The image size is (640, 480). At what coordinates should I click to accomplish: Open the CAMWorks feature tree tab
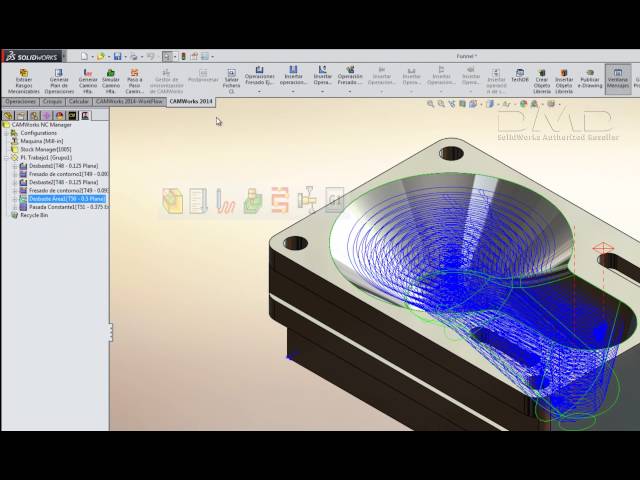72,116
